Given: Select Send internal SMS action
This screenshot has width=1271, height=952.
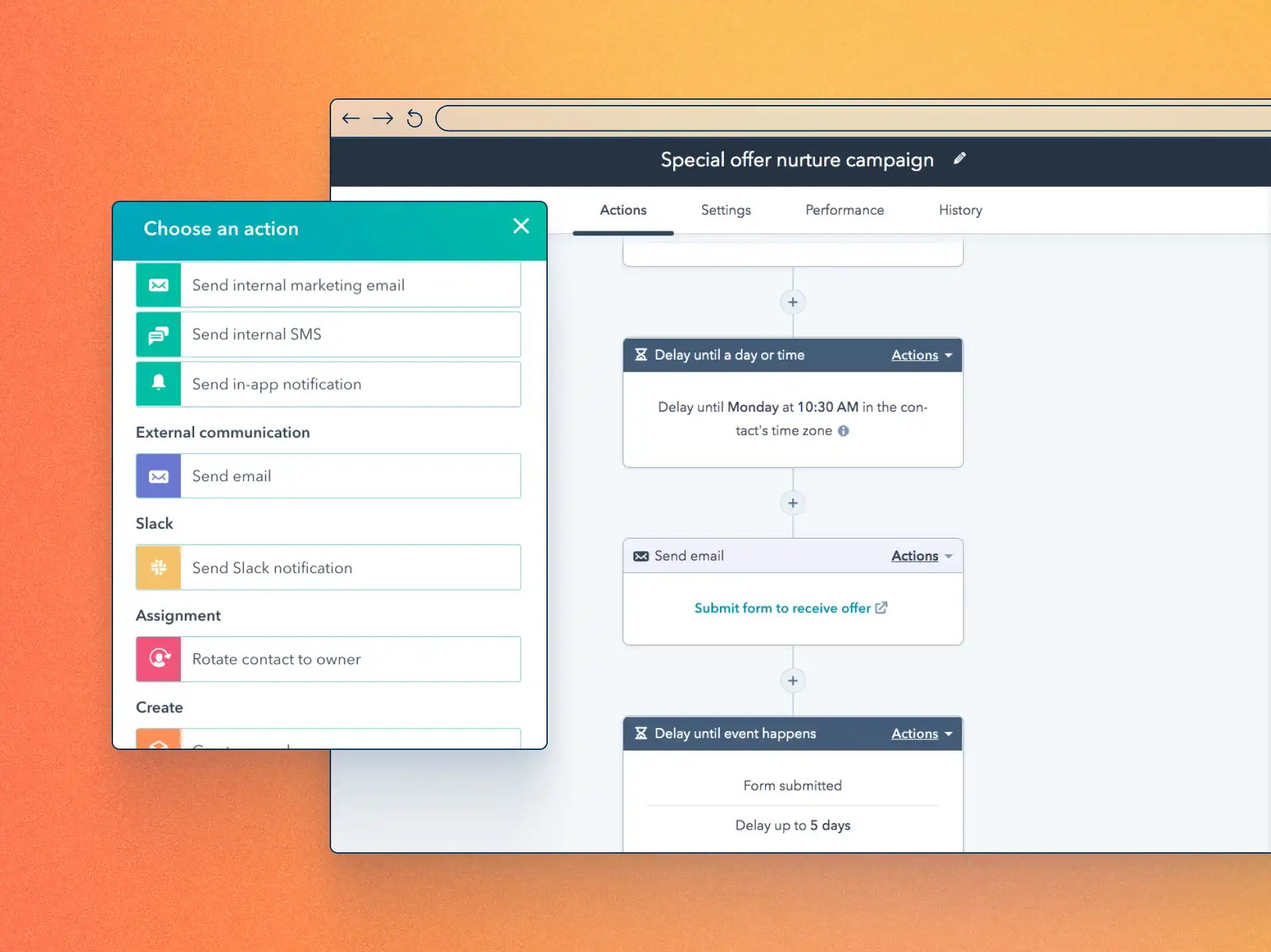Looking at the screenshot, I should 328,334.
